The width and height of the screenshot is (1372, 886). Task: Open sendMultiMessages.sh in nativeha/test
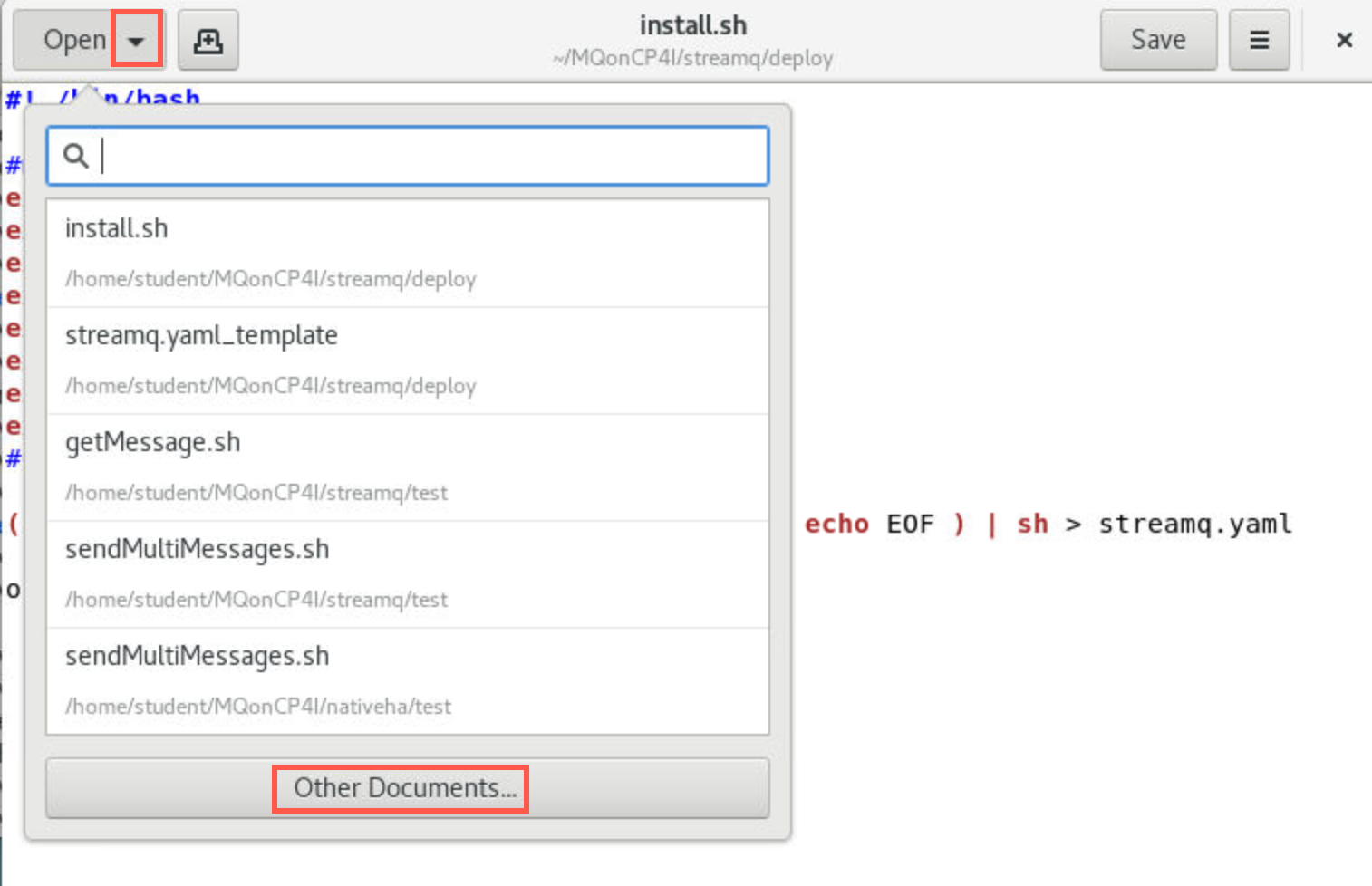click(408, 681)
